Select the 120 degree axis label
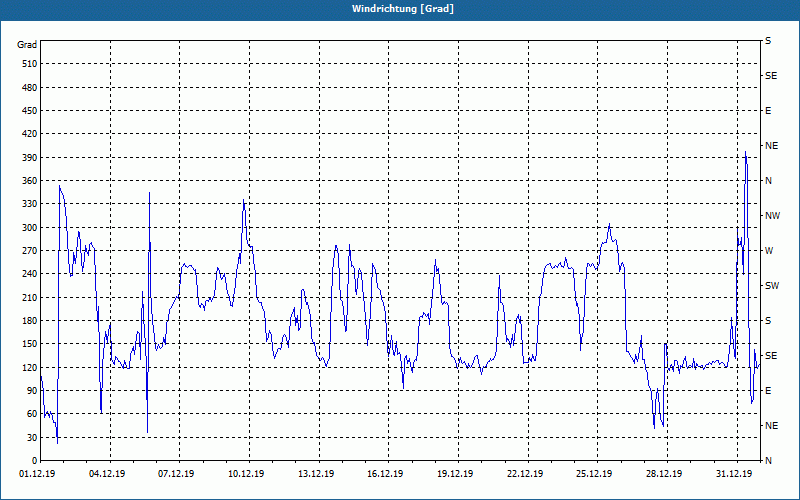Screen dimensions: 800x500 pos(30,367)
